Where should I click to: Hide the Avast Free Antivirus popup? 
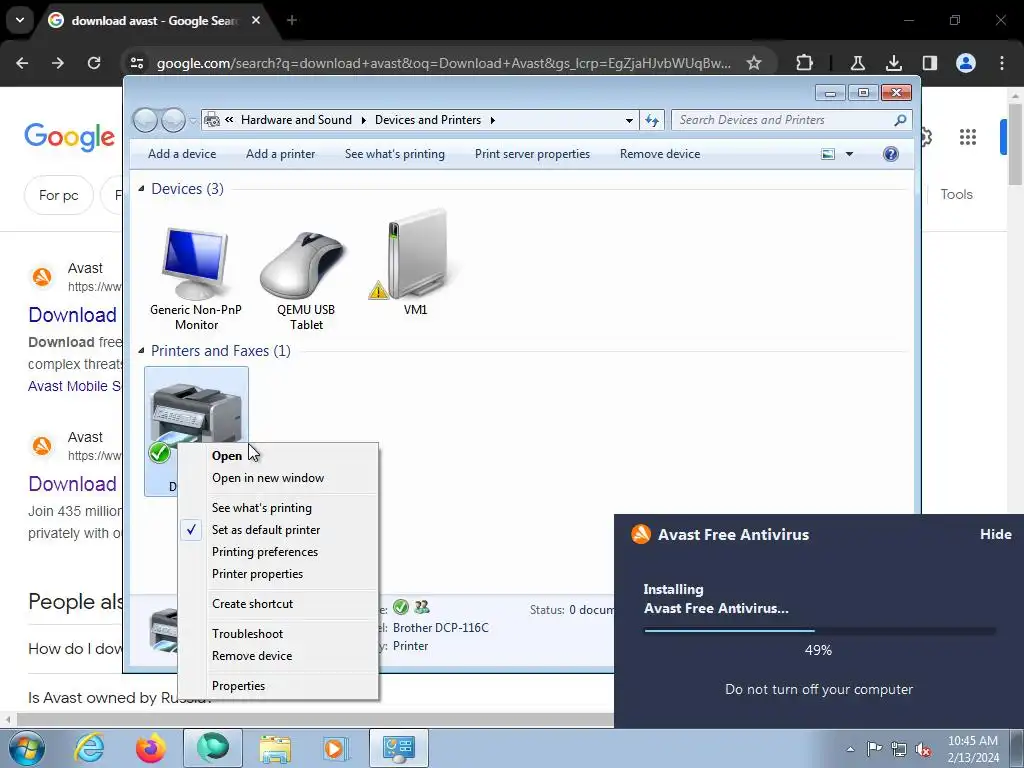[x=995, y=534]
